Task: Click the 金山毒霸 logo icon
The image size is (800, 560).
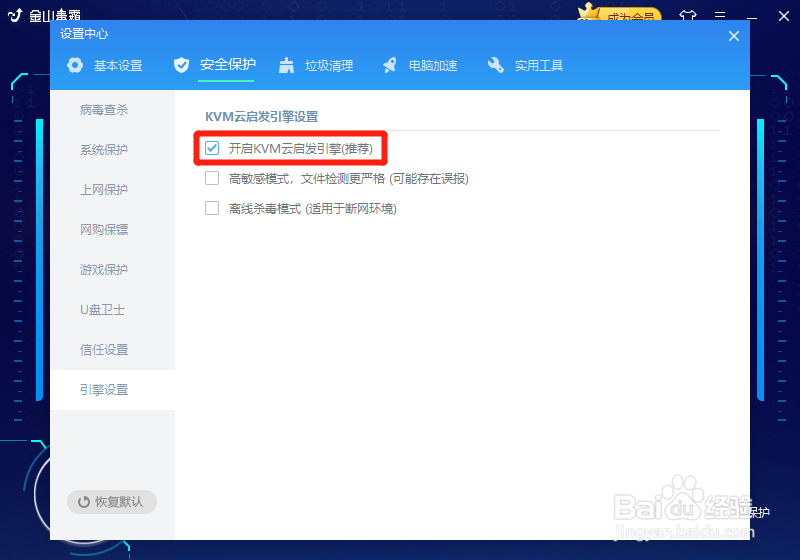Action: point(15,15)
